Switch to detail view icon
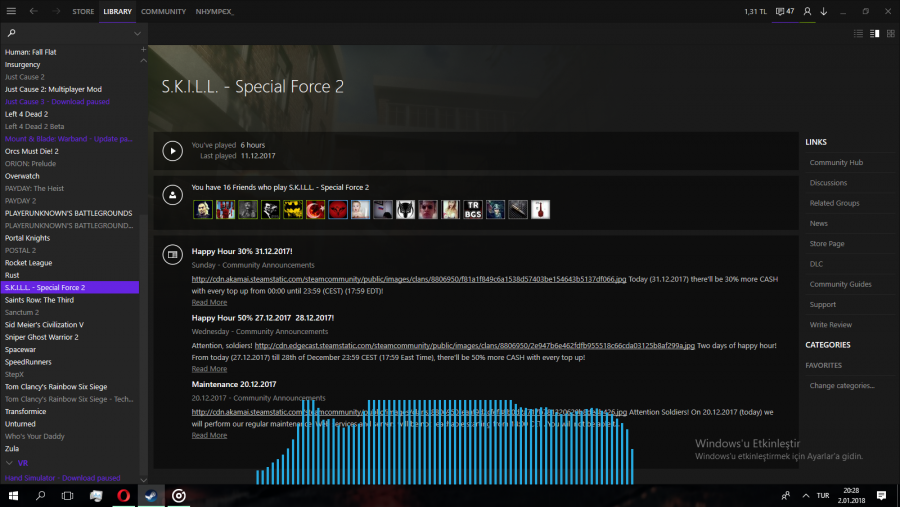The height and width of the screenshot is (507, 900). [874, 33]
